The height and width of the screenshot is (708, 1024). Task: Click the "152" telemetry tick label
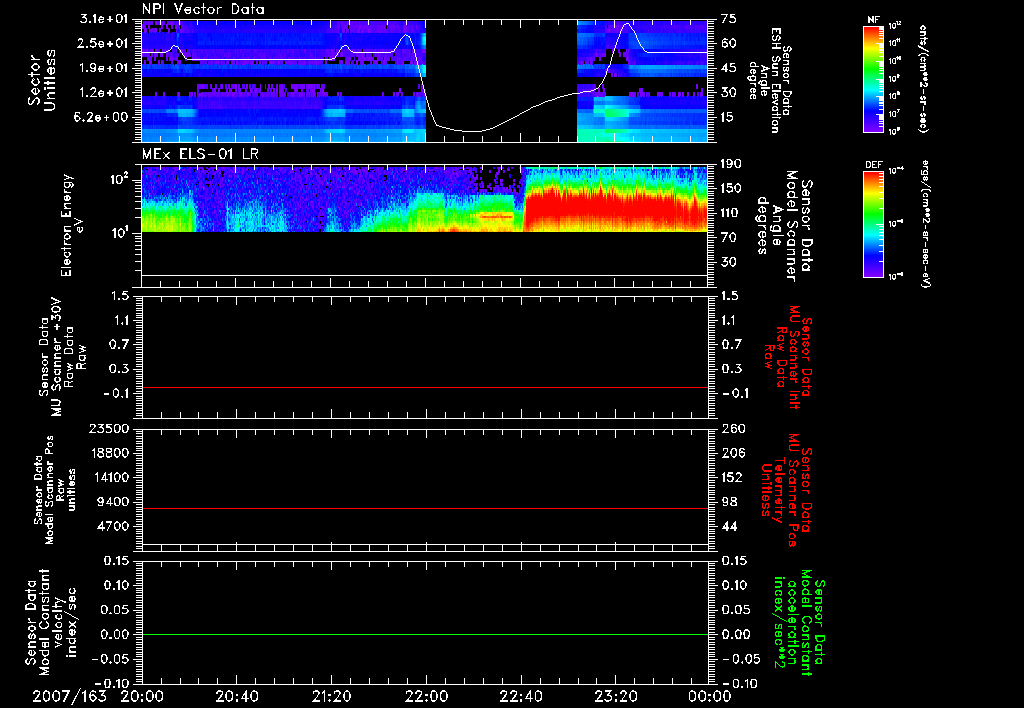pyautogui.click(x=733, y=477)
